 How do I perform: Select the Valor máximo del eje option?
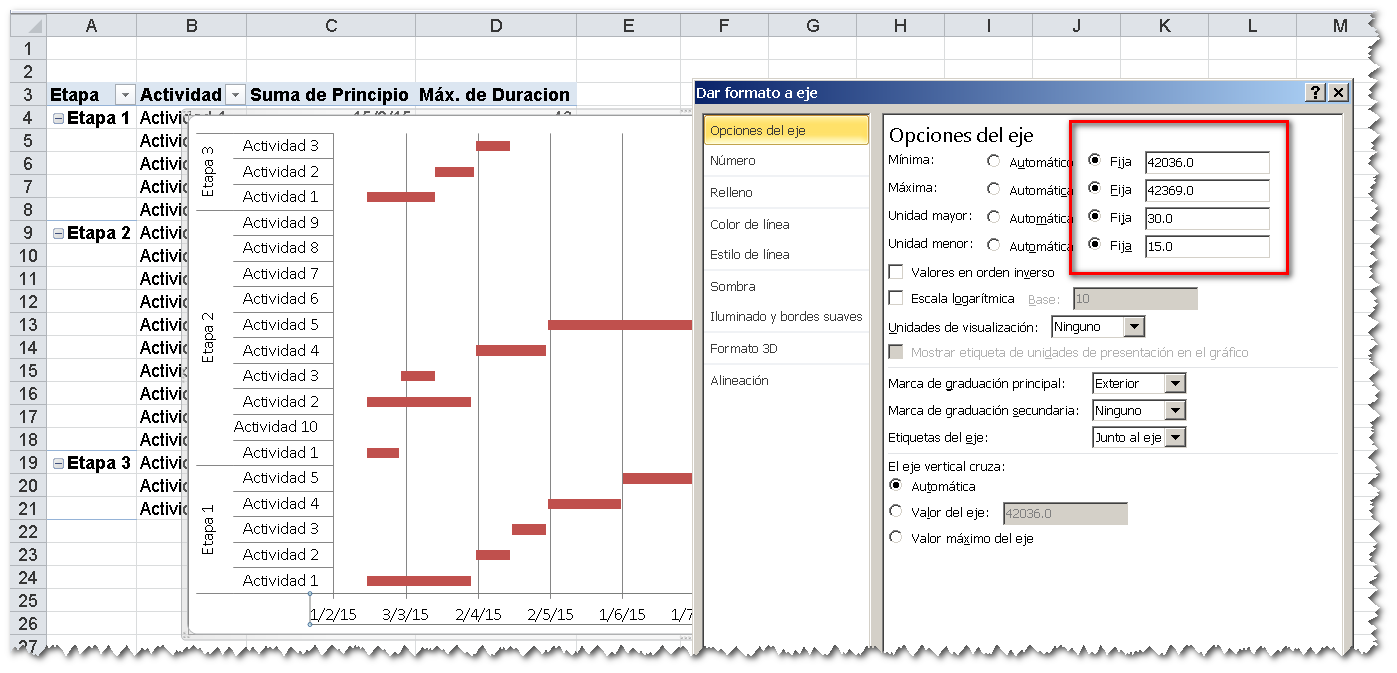coord(896,536)
